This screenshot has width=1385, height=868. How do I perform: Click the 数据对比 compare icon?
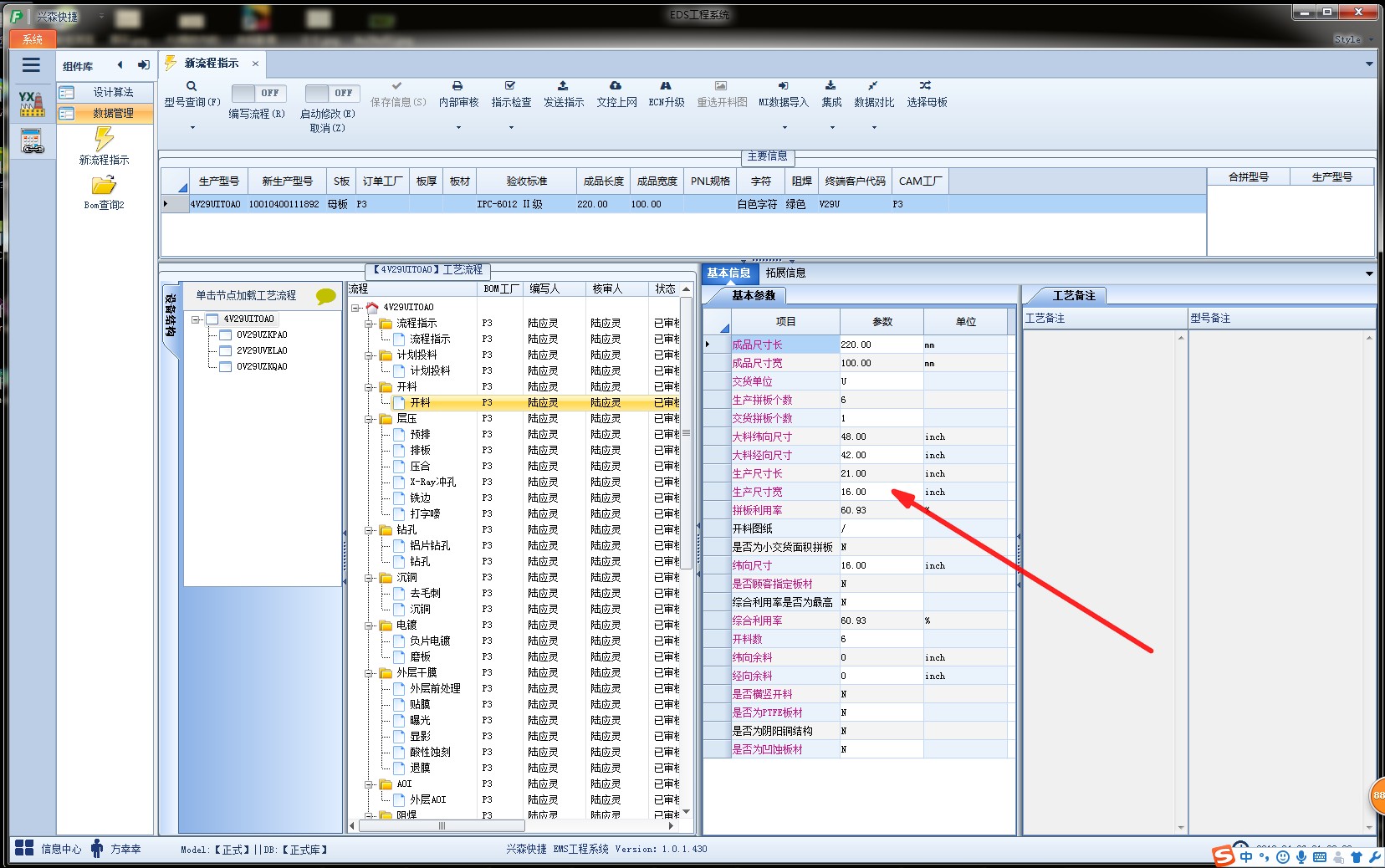pyautogui.click(x=873, y=85)
